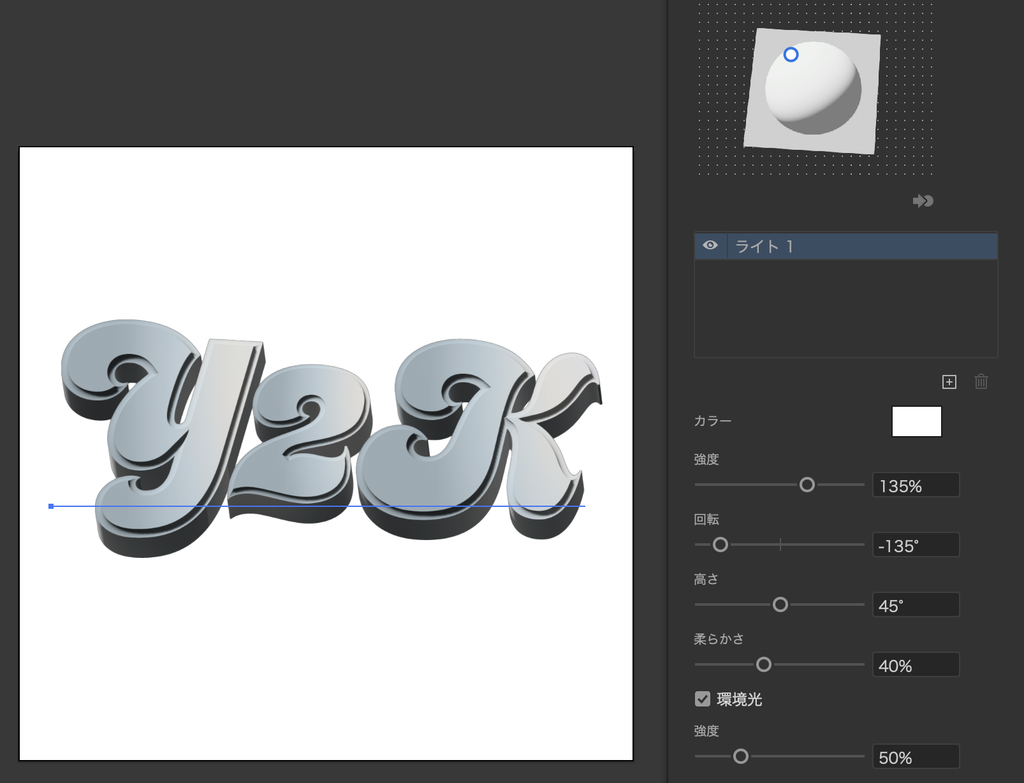Uncheck the 環境光 ambient light checkbox
The image size is (1024, 783).
[x=703, y=699]
